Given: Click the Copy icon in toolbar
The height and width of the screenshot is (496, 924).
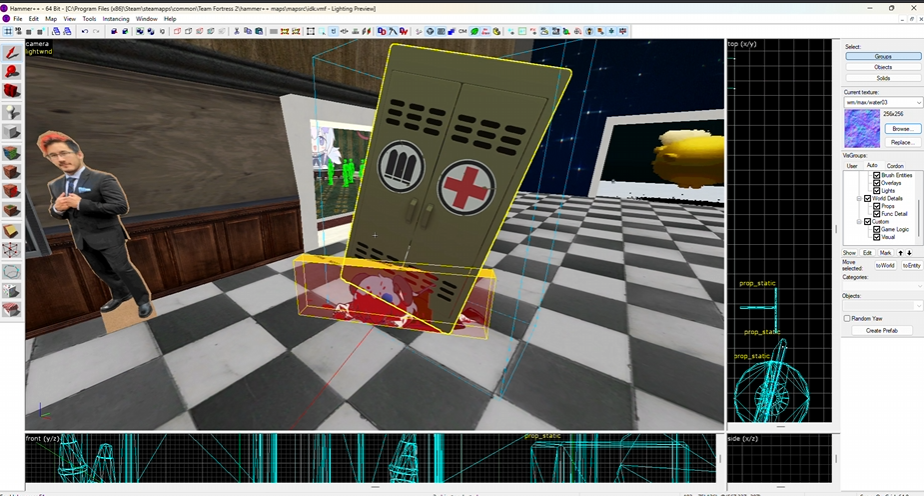Looking at the screenshot, I should pyautogui.click(x=248, y=31).
